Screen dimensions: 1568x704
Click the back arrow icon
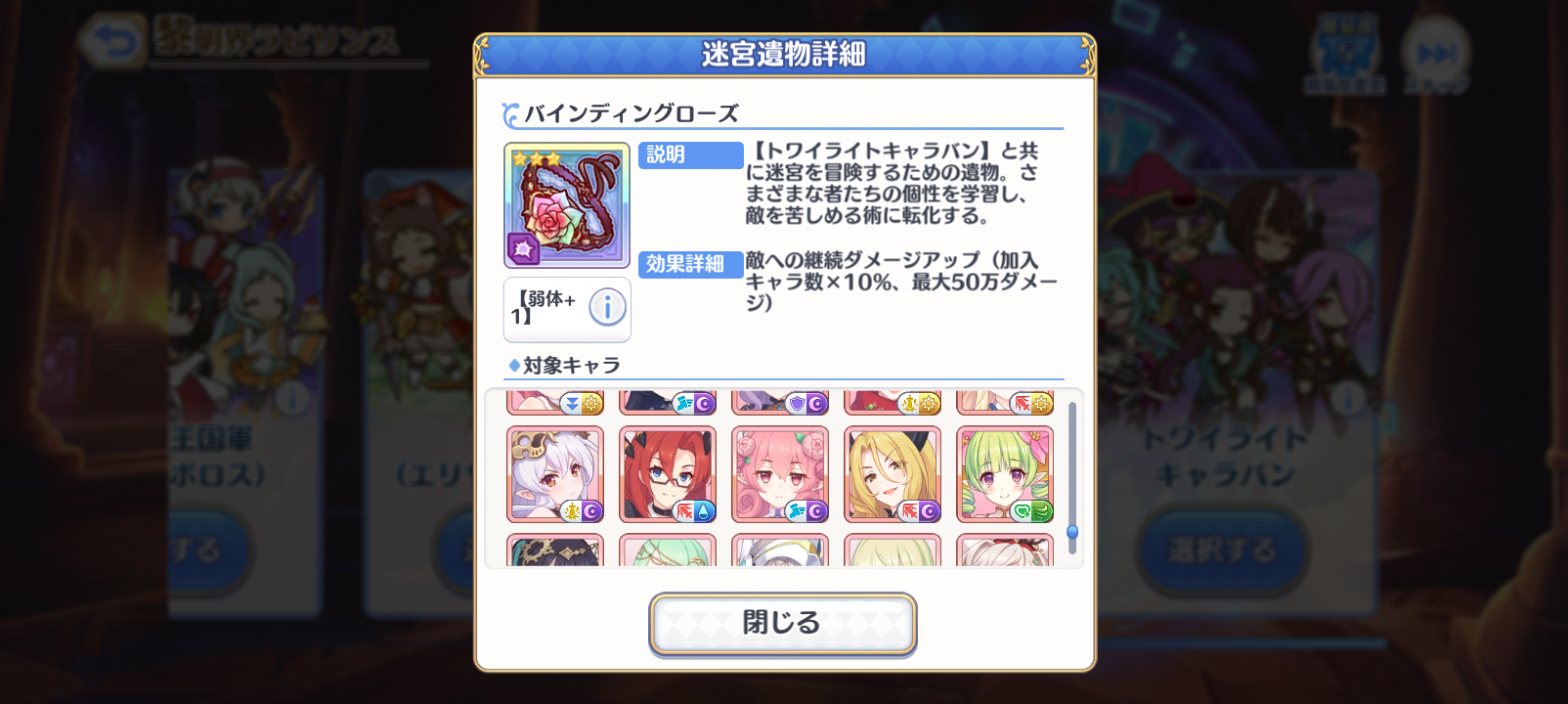coord(112,41)
